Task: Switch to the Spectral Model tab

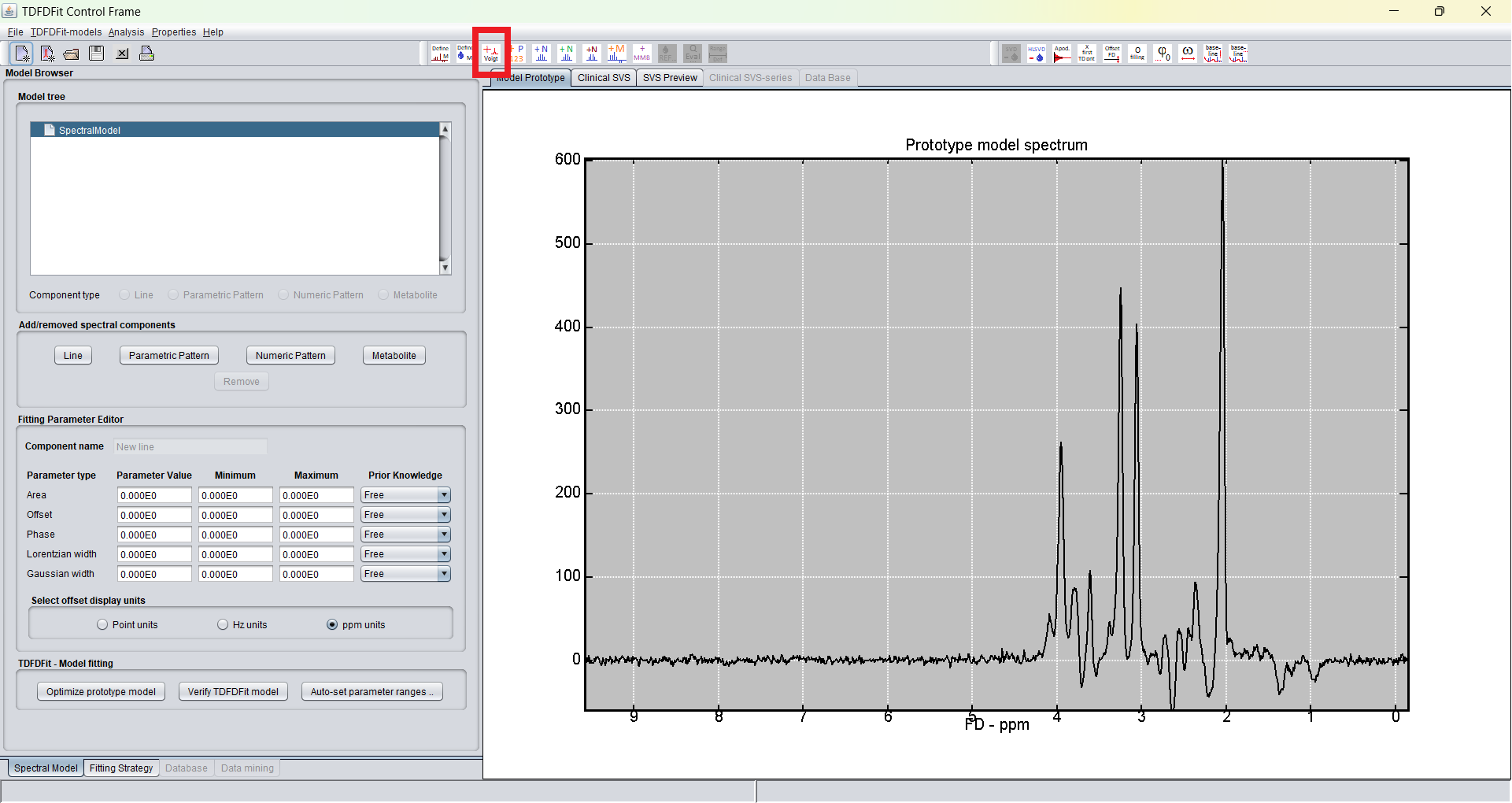Action: click(x=46, y=768)
